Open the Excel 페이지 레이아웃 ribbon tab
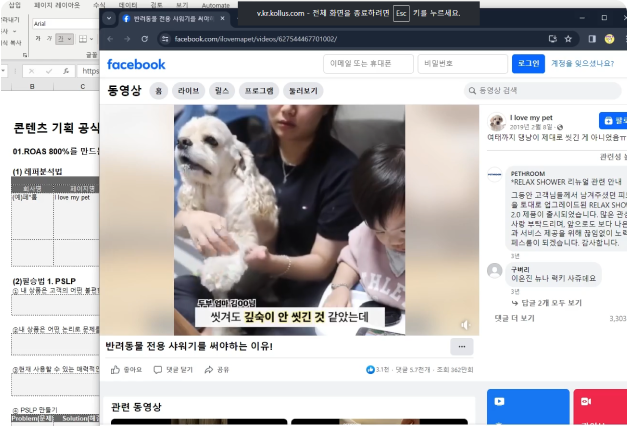The height and width of the screenshot is (426, 627). click(56, 5)
